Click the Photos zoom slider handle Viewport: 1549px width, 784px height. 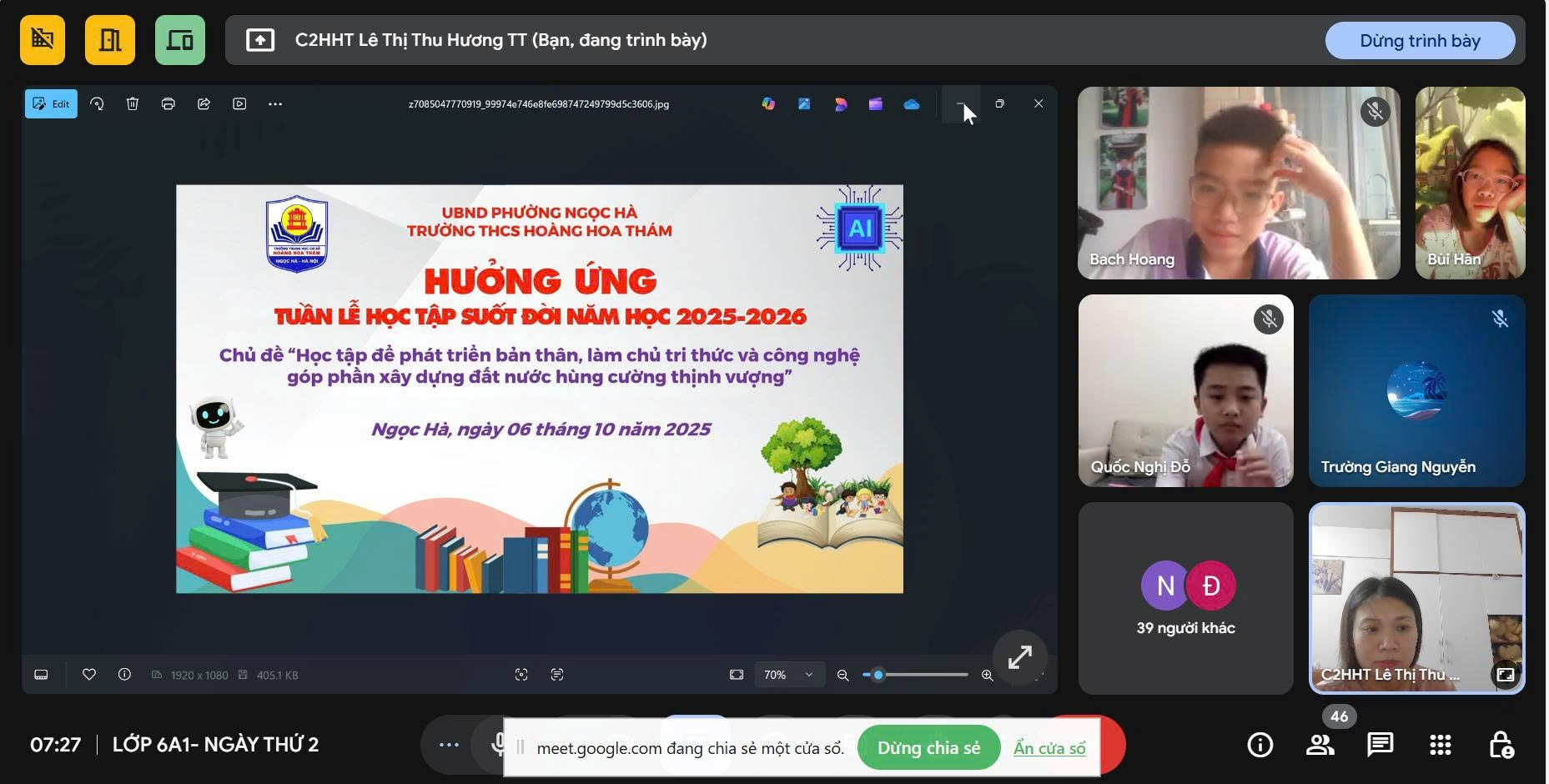pyautogui.click(x=878, y=675)
